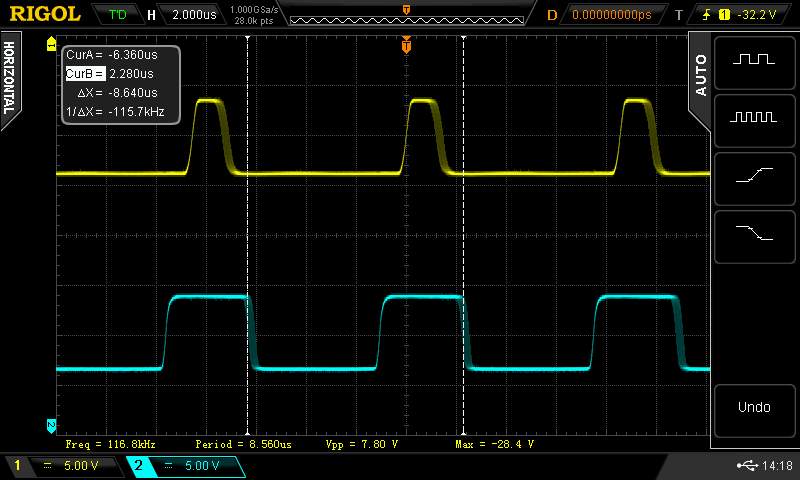
Task: Open the HORIZONTAL side tab
Action: [11, 78]
